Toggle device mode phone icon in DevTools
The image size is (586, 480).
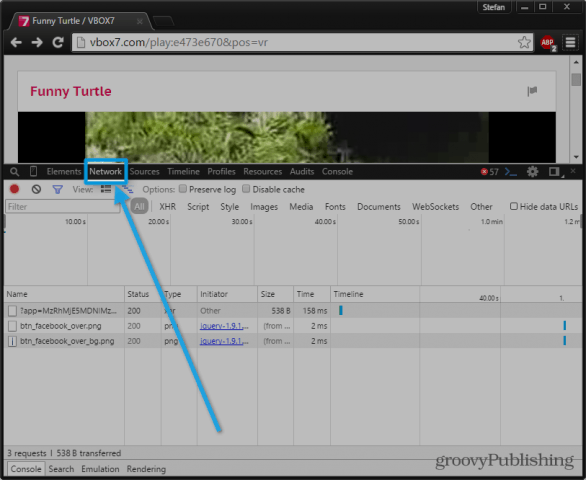coord(33,172)
